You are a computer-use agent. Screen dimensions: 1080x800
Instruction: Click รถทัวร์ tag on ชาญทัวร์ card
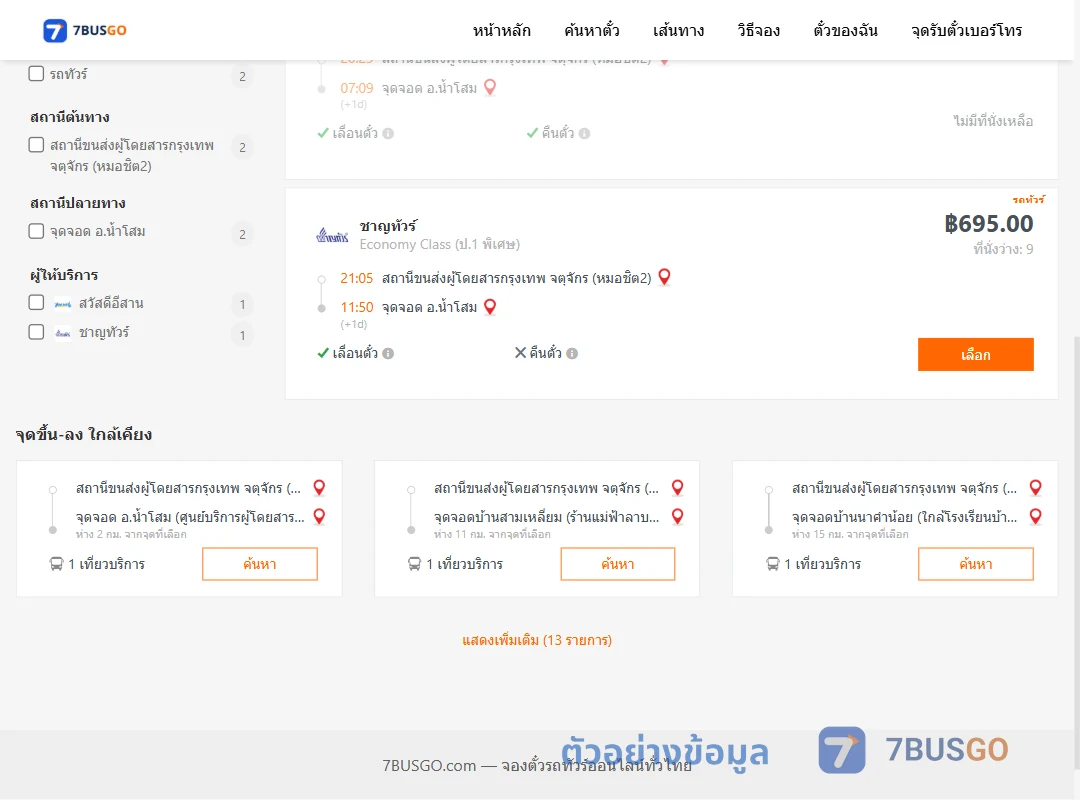click(x=1028, y=200)
